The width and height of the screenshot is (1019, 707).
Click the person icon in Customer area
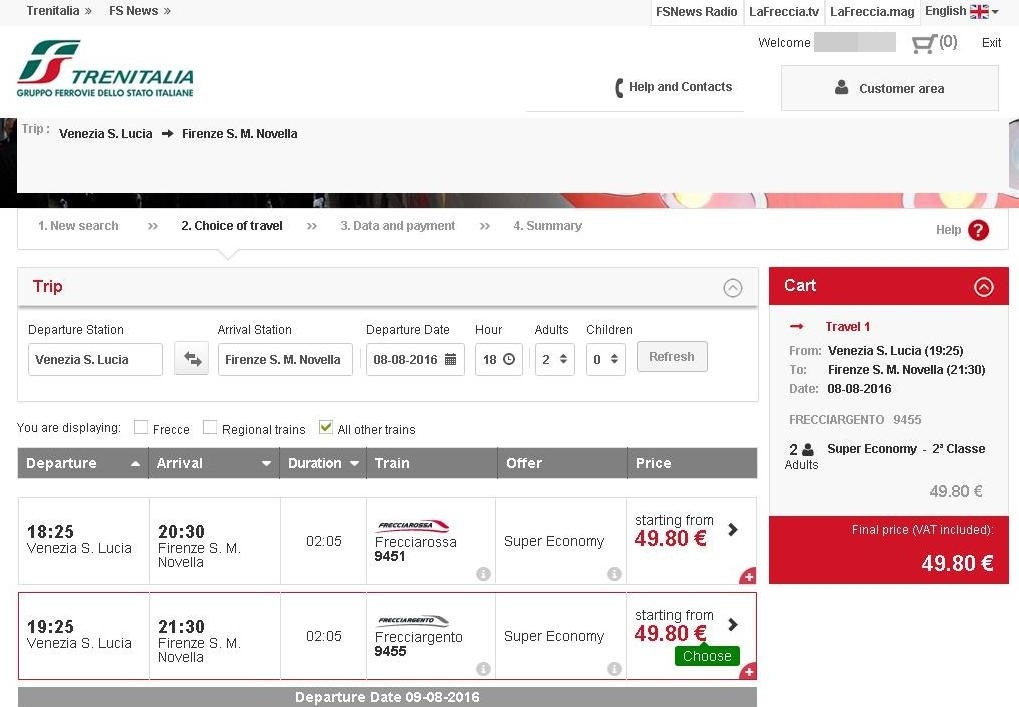[842, 87]
